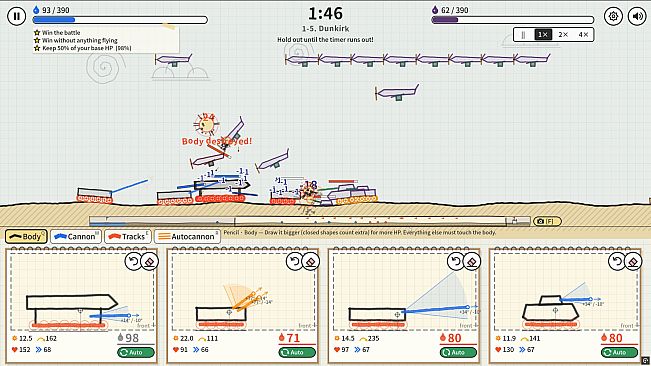Undo last stroke in third blueprint card
This screenshot has width=651, height=366.
[455, 261]
